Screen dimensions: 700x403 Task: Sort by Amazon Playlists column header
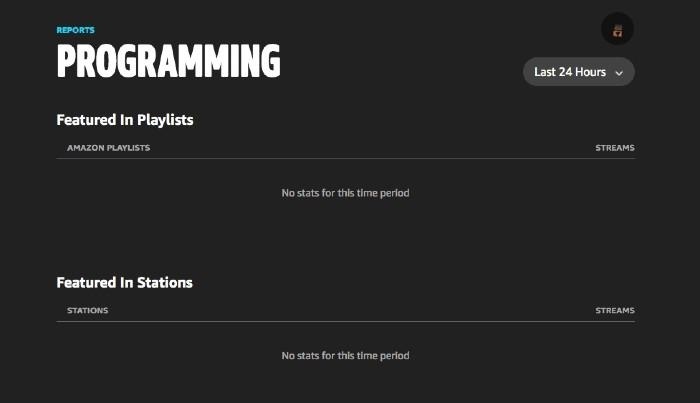tap(108, 148)
